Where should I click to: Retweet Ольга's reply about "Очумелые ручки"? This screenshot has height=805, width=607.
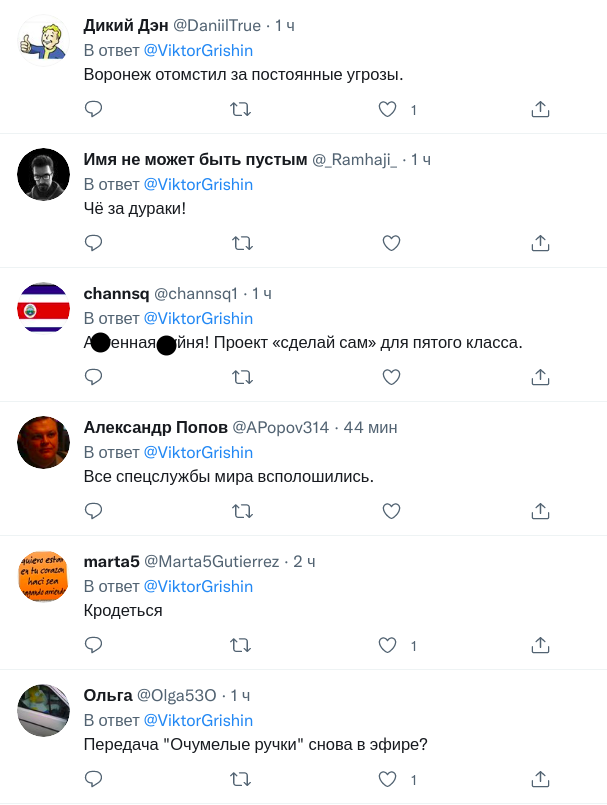point(241,779)
